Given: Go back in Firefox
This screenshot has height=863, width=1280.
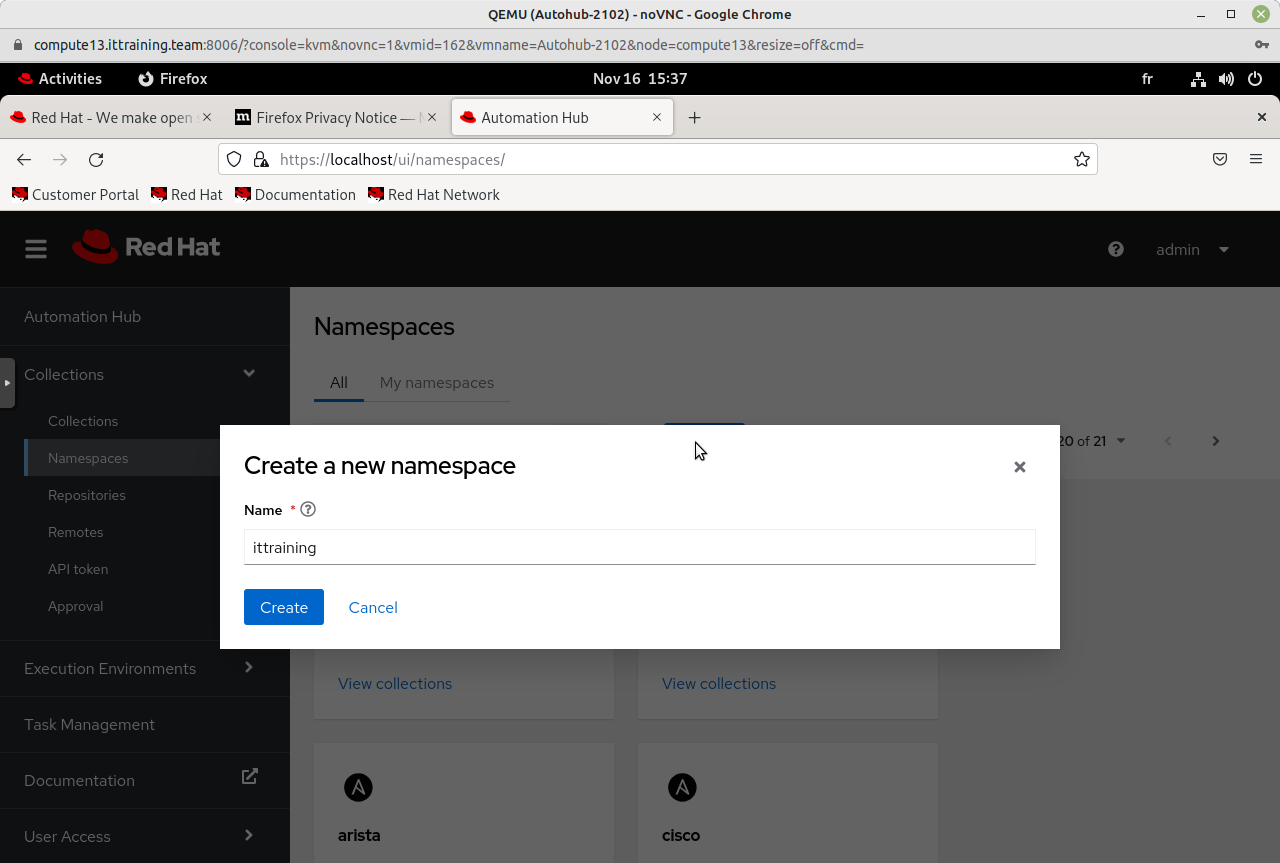Looking at the screenshot, I should tap(24, 159).
